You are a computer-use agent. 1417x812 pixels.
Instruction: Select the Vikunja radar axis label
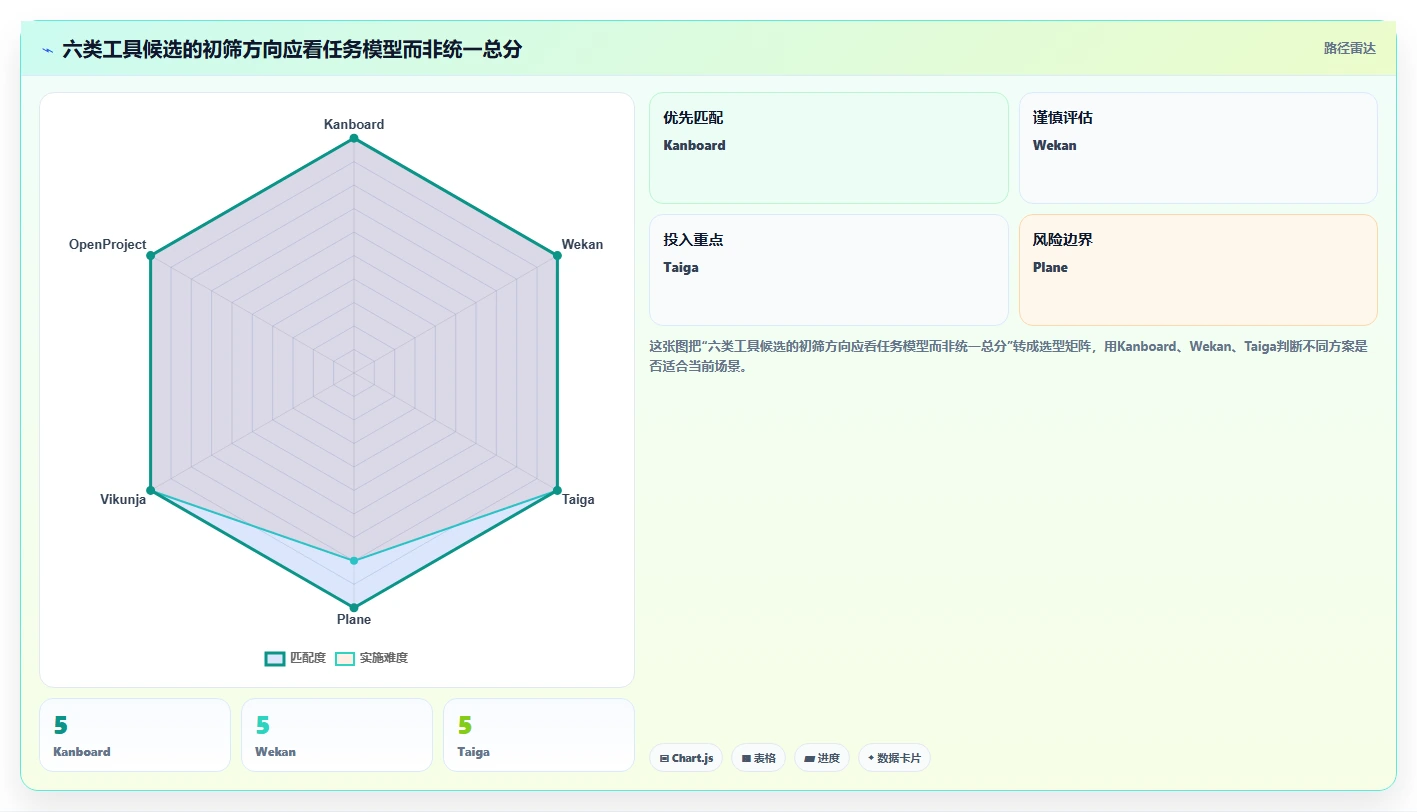(x=123, y=499)
